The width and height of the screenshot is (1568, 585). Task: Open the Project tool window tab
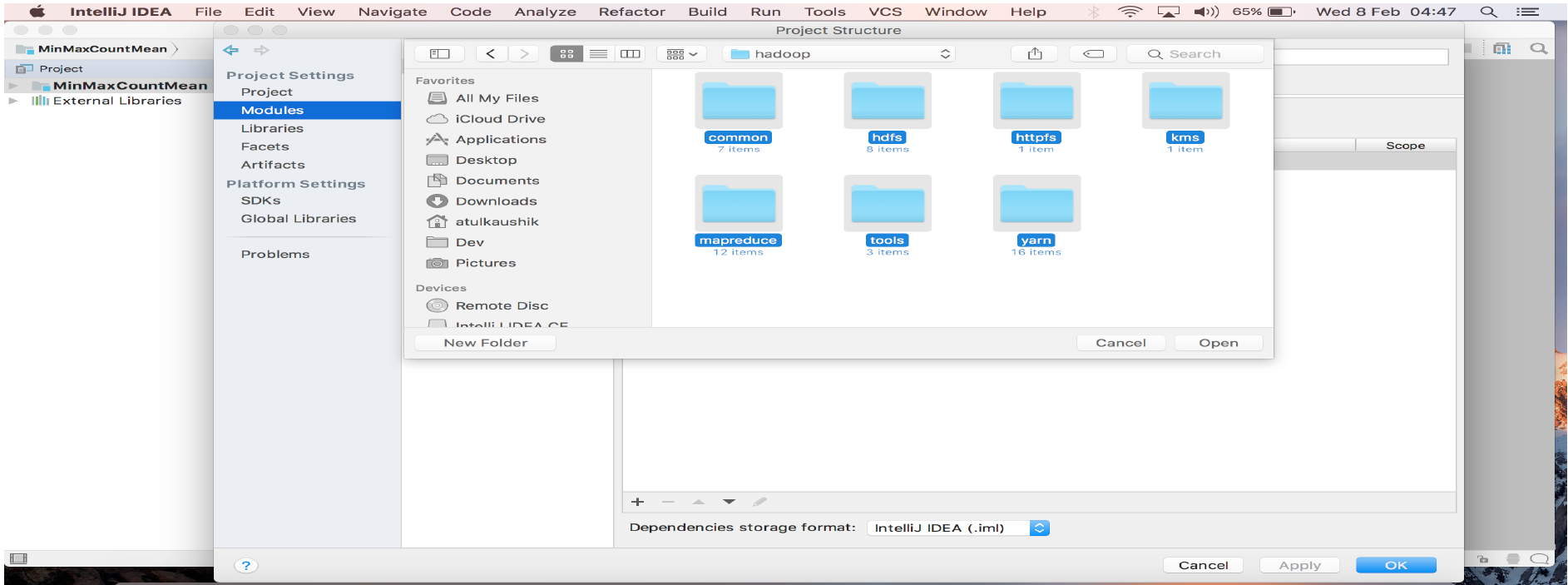[x=50, y=69]
